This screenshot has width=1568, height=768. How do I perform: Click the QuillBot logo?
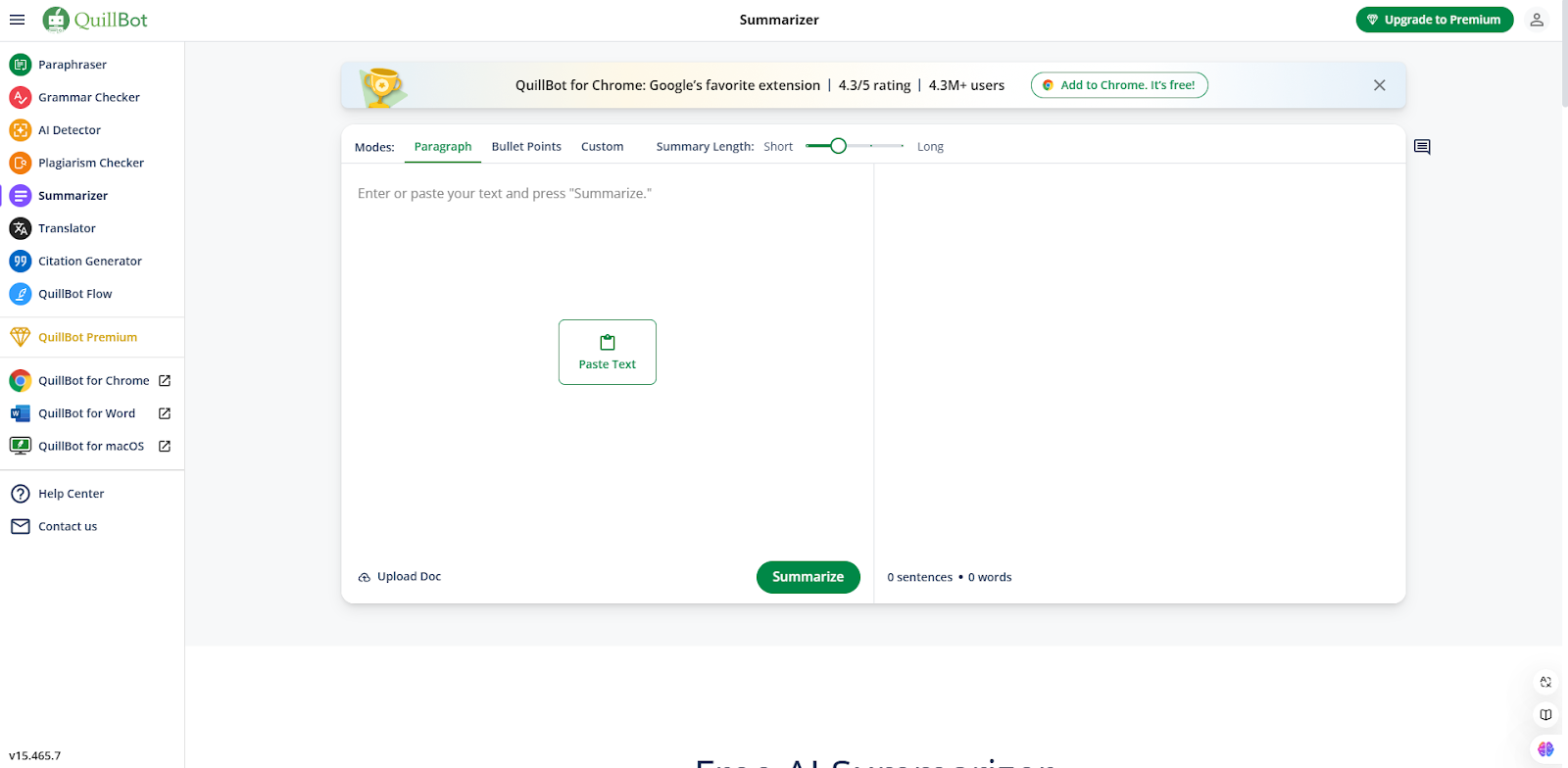click(x=95, y=20)
